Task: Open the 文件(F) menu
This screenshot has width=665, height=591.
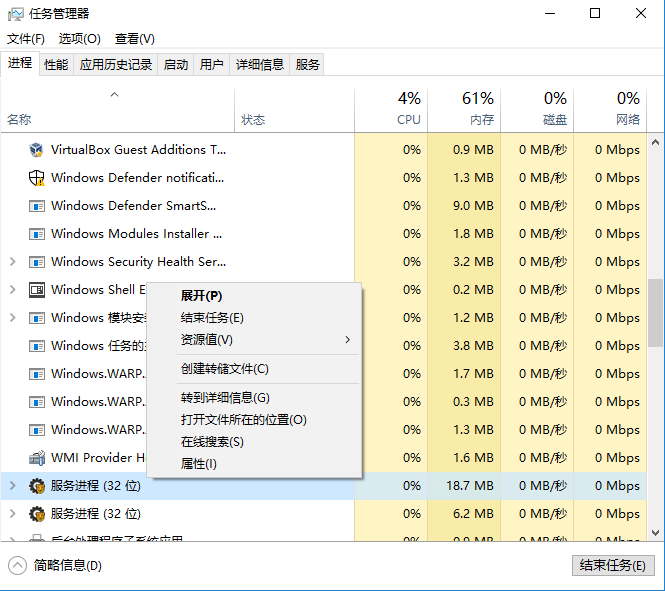Action: (x=26, y=39)
